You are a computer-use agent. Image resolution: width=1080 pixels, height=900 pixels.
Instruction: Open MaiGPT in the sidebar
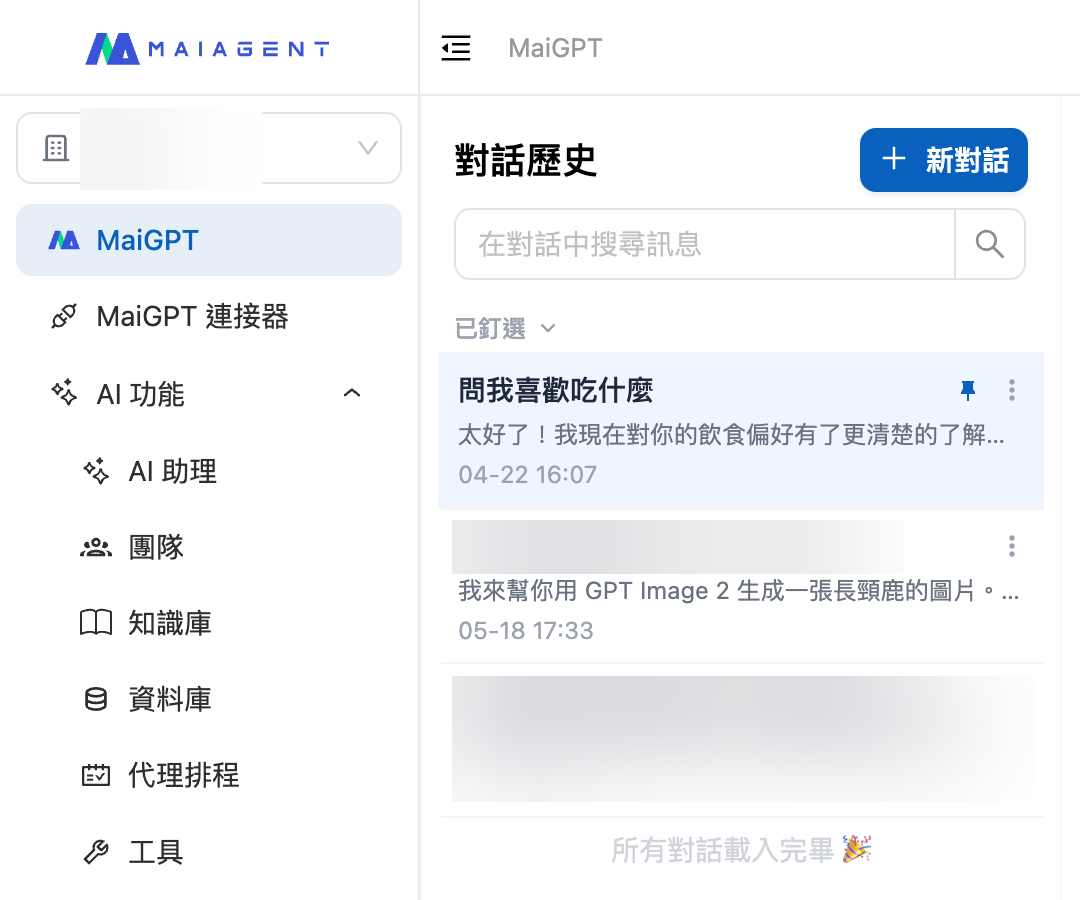209,240
